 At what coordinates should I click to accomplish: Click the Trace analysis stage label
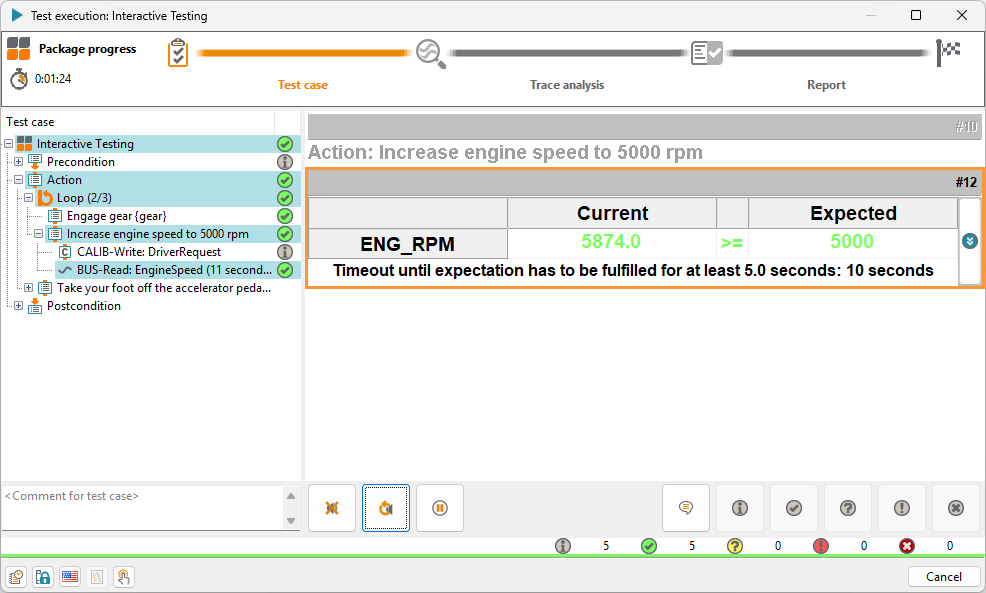[x=567, y=85]
